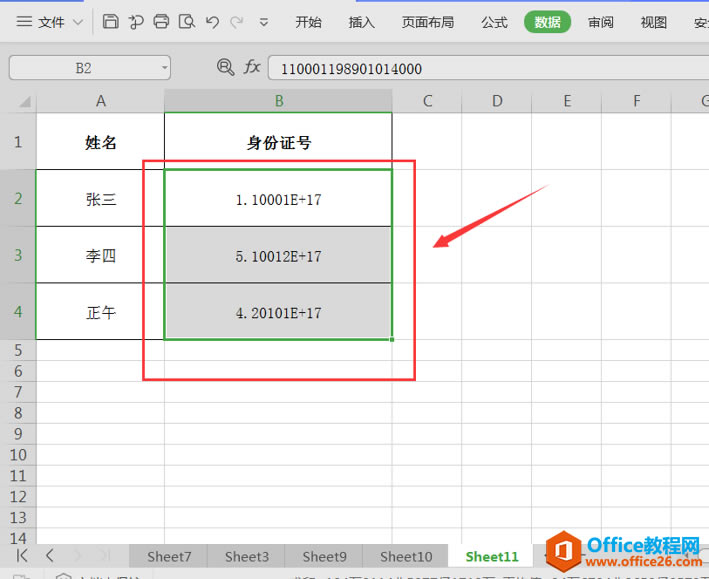Select column E header
Image resolution: width=709 pixels, height=579 pixels.
(567, 101)
